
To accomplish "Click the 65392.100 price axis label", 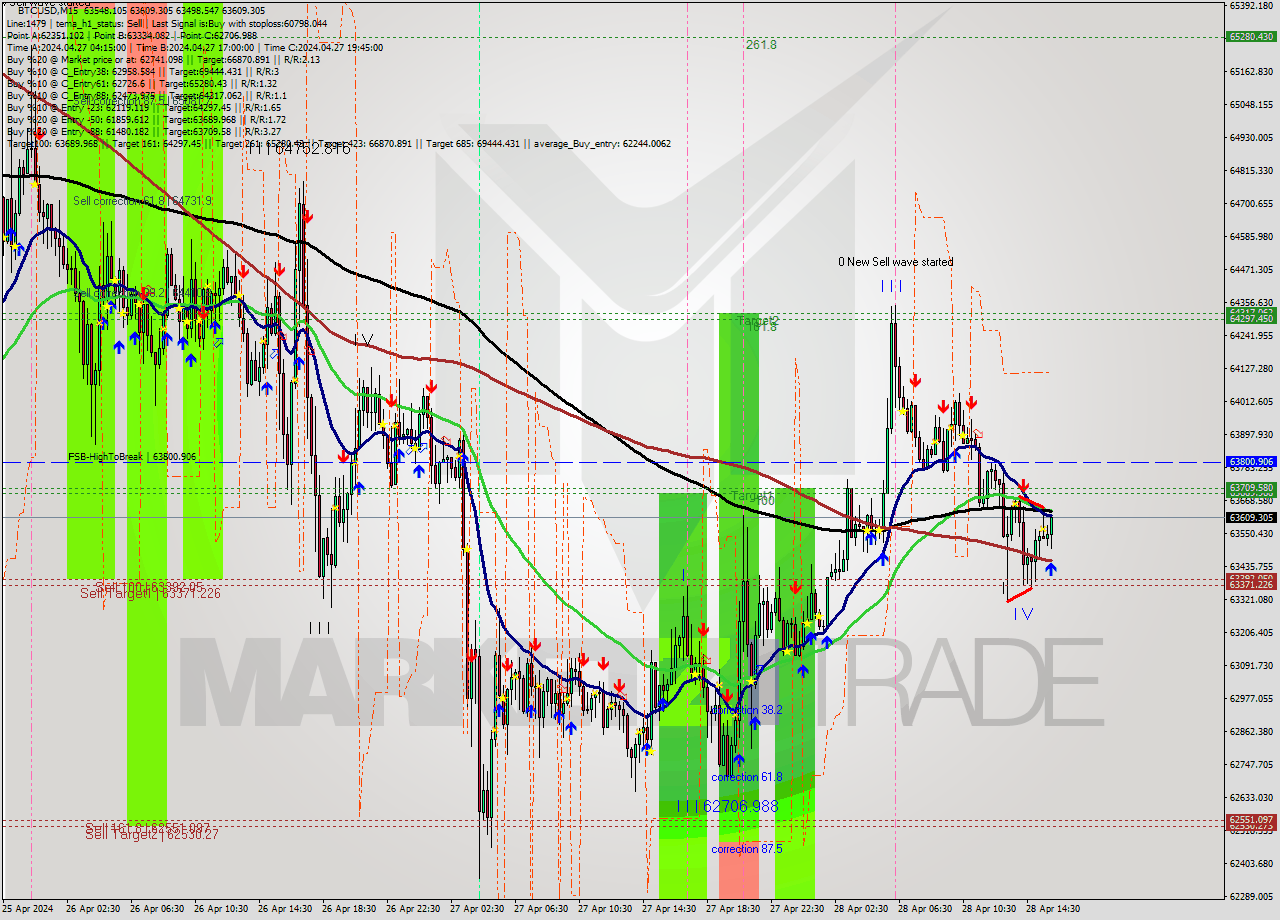I will [x=1250, y=5].
